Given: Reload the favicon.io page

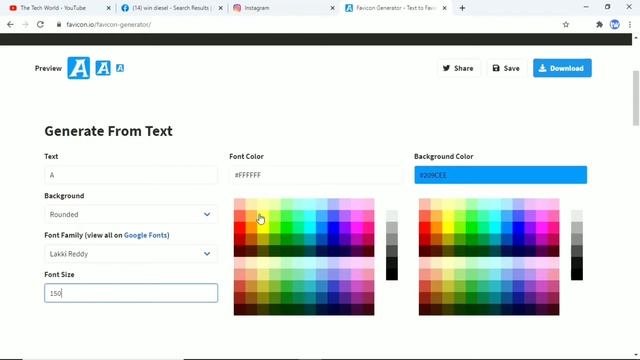Looking at the screenshot, I should (x=40, y=24).
